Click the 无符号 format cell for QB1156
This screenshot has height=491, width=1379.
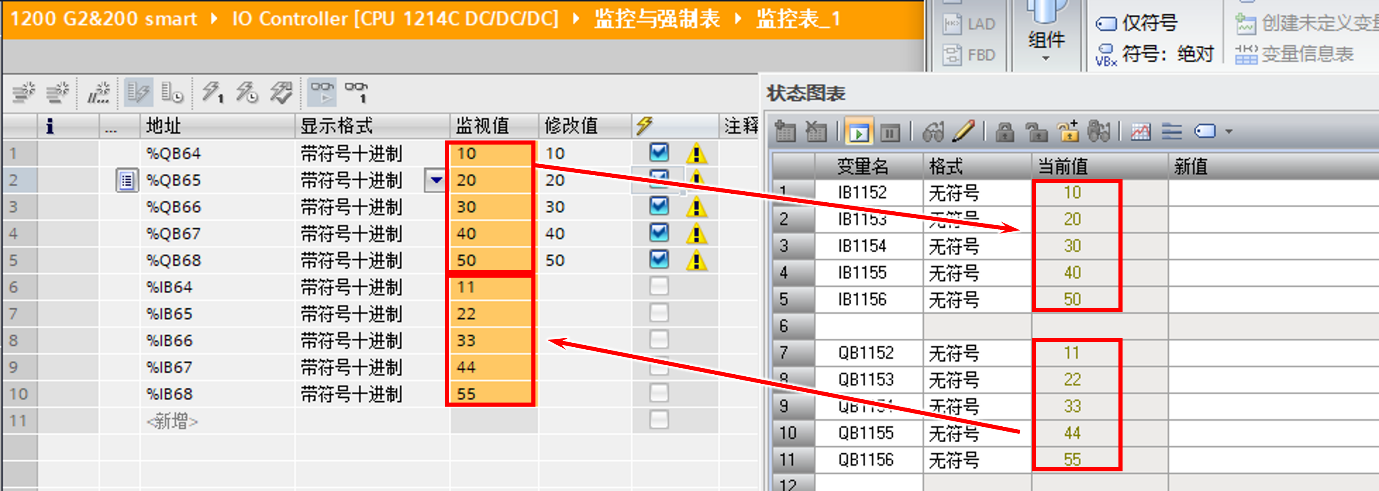pos(976,460)
